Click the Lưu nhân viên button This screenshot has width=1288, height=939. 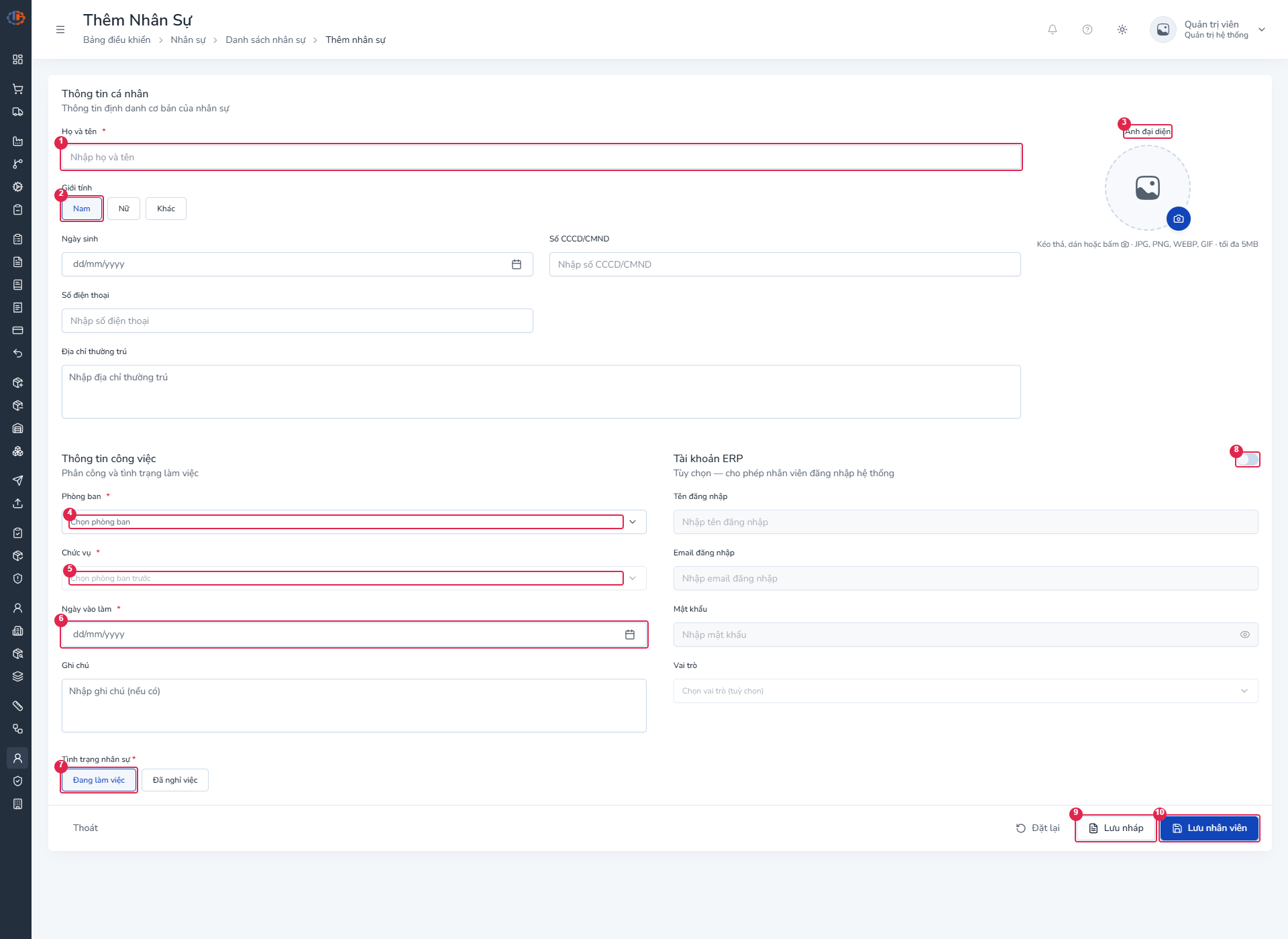[x=1210, y=828]
